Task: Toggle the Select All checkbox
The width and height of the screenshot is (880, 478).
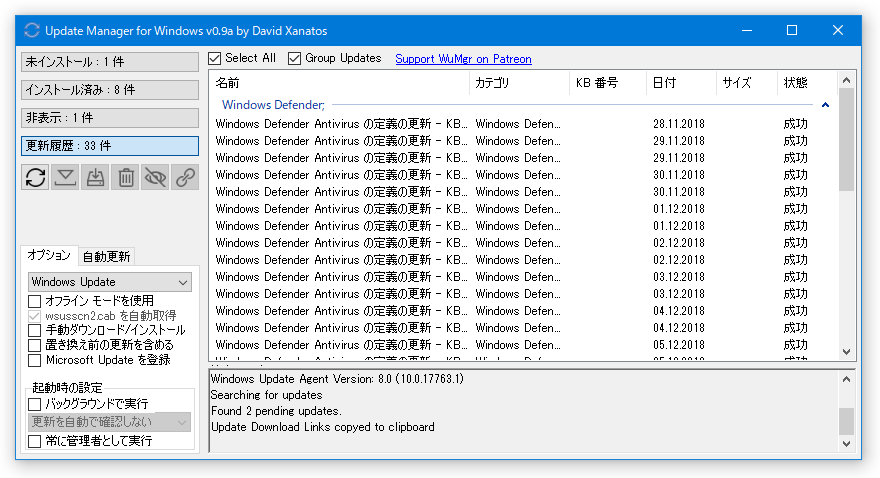Action: [x=214, y=58]
